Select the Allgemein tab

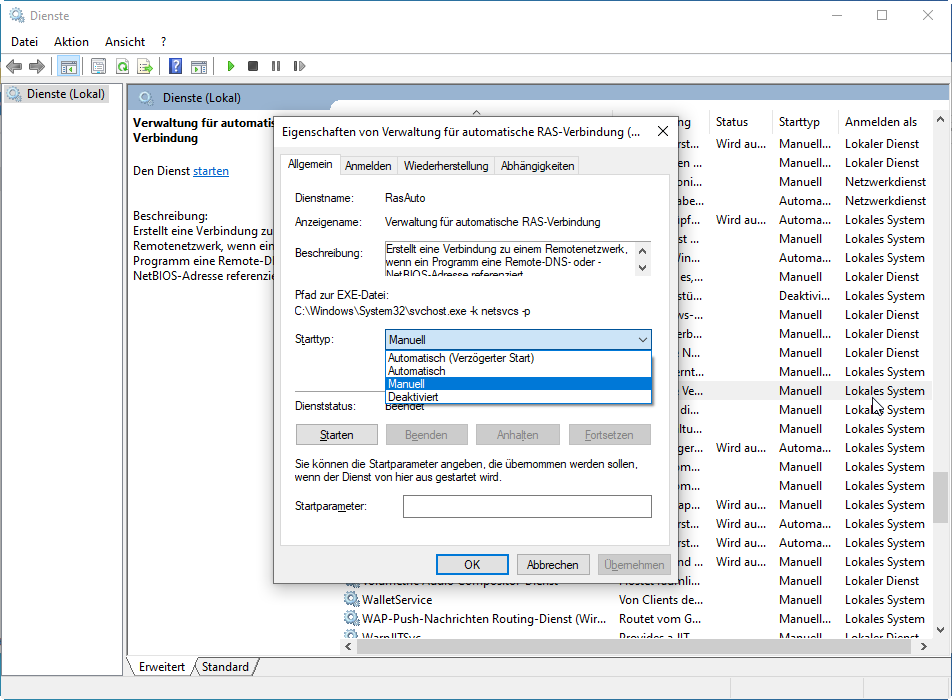tap(310, 165)
